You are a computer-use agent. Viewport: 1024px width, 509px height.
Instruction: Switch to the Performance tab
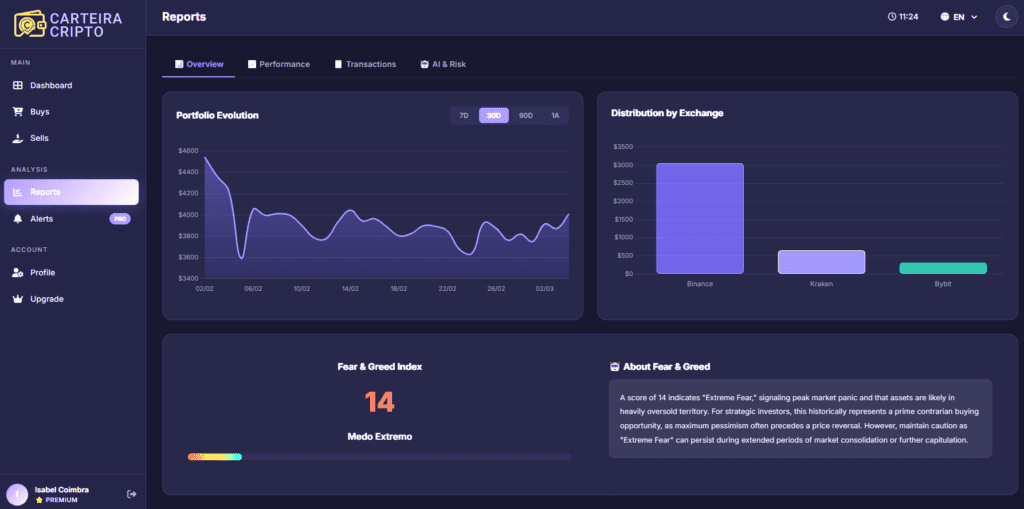[x=279, y=64]
